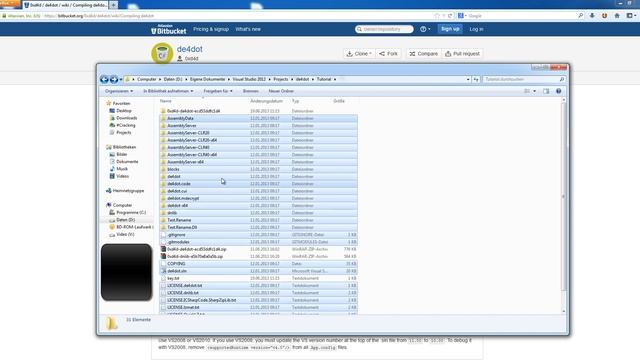Screen dimensions: 640x360
Task: Select the de4dot.sln solution file icon
Action: (x=163, y=271)
